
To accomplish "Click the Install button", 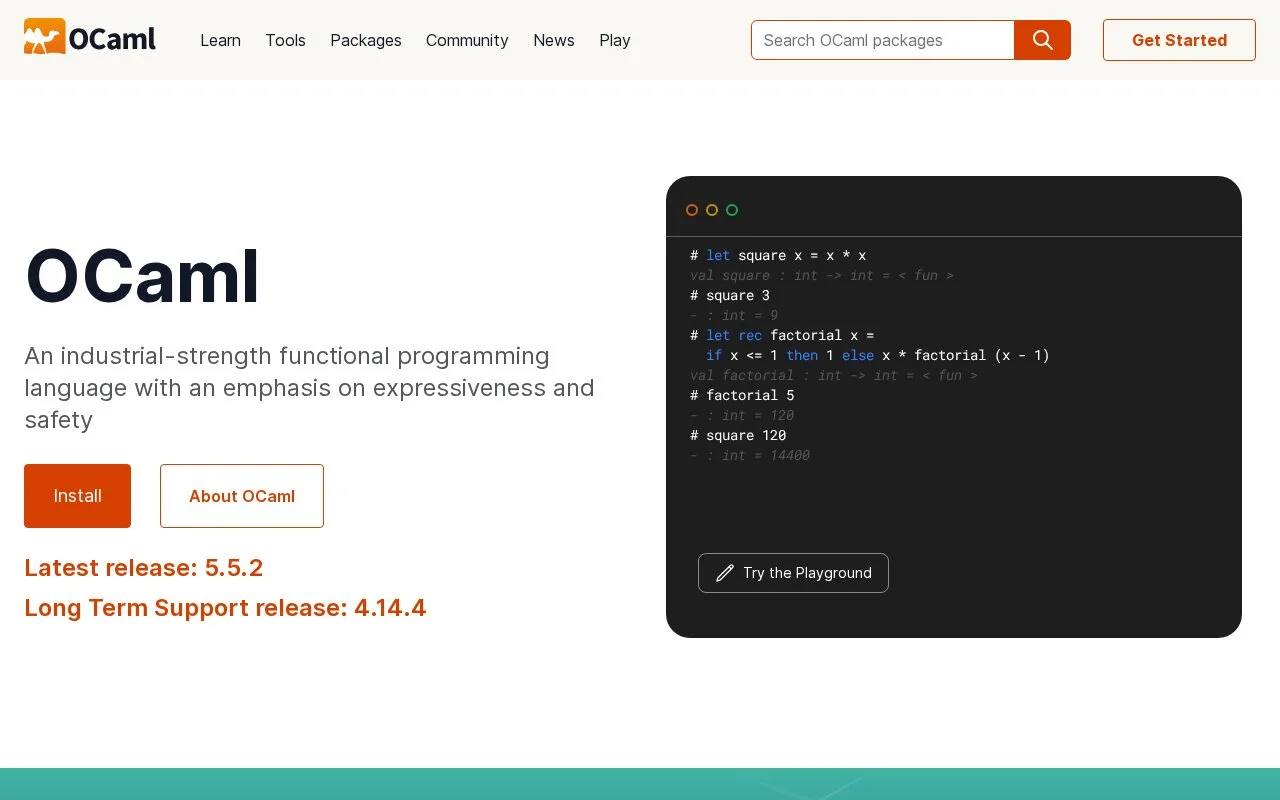I will click(77, 496).
